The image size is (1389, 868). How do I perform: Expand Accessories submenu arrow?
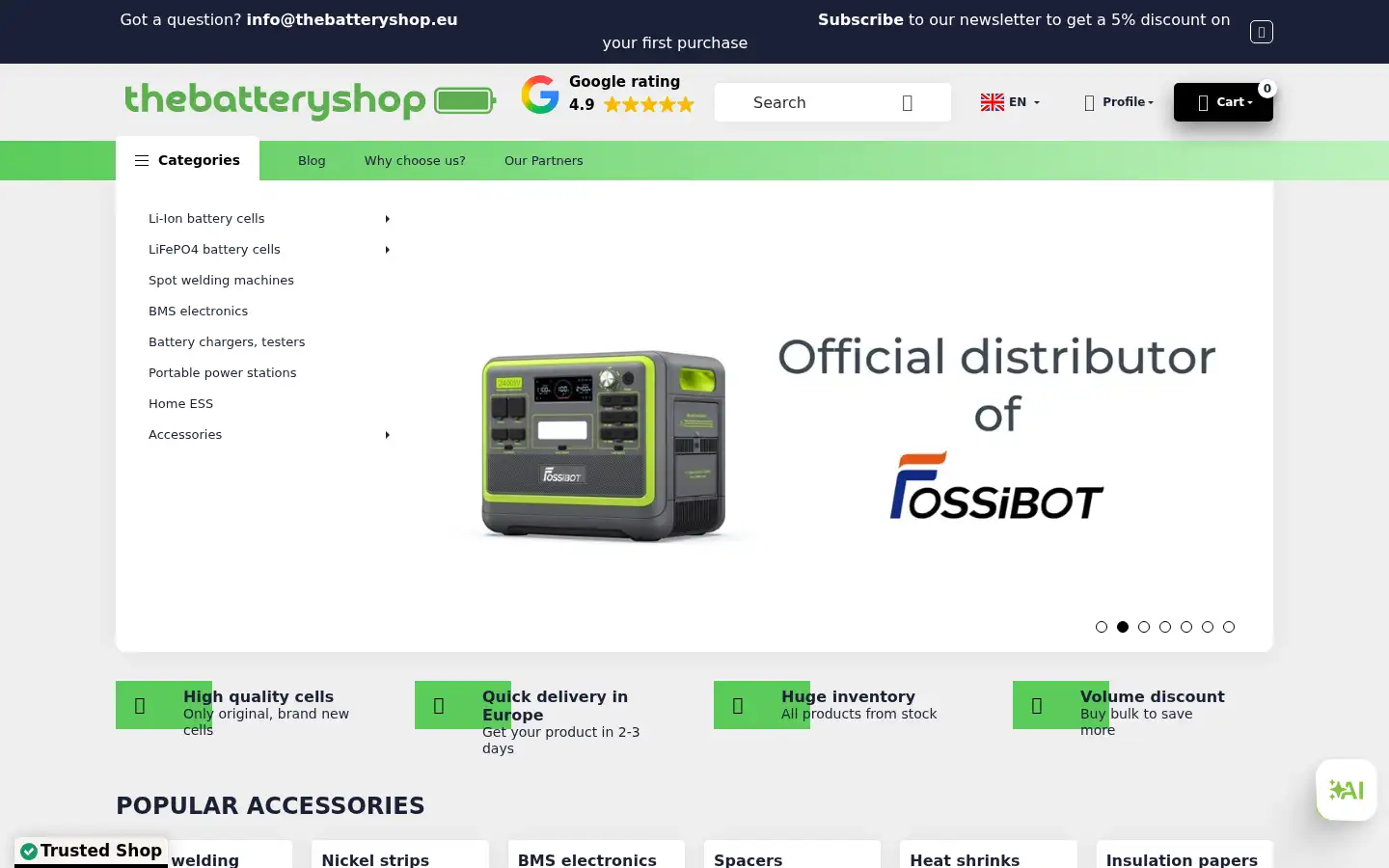[x=388, y=435]
